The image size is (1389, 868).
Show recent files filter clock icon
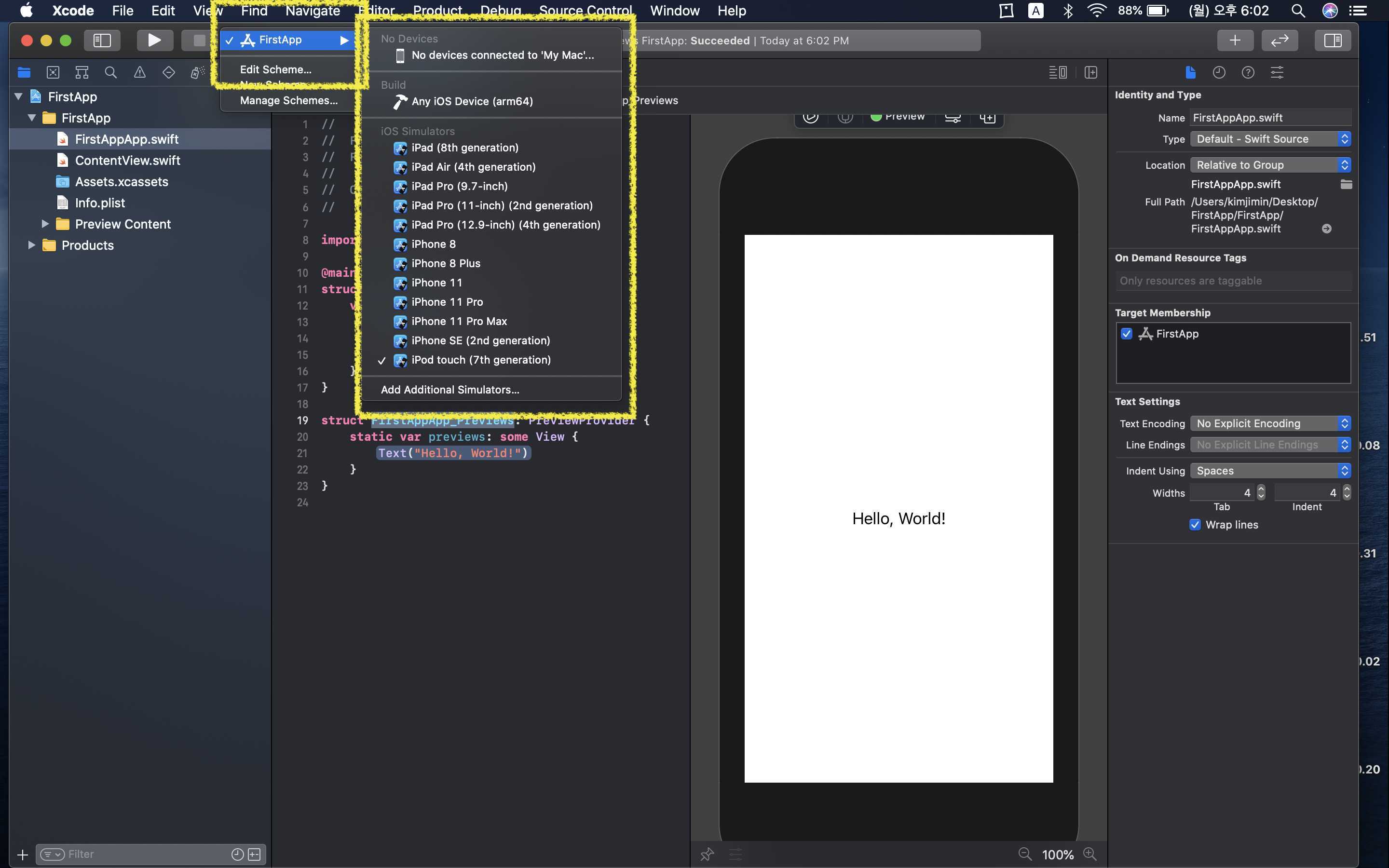(237, 854)
